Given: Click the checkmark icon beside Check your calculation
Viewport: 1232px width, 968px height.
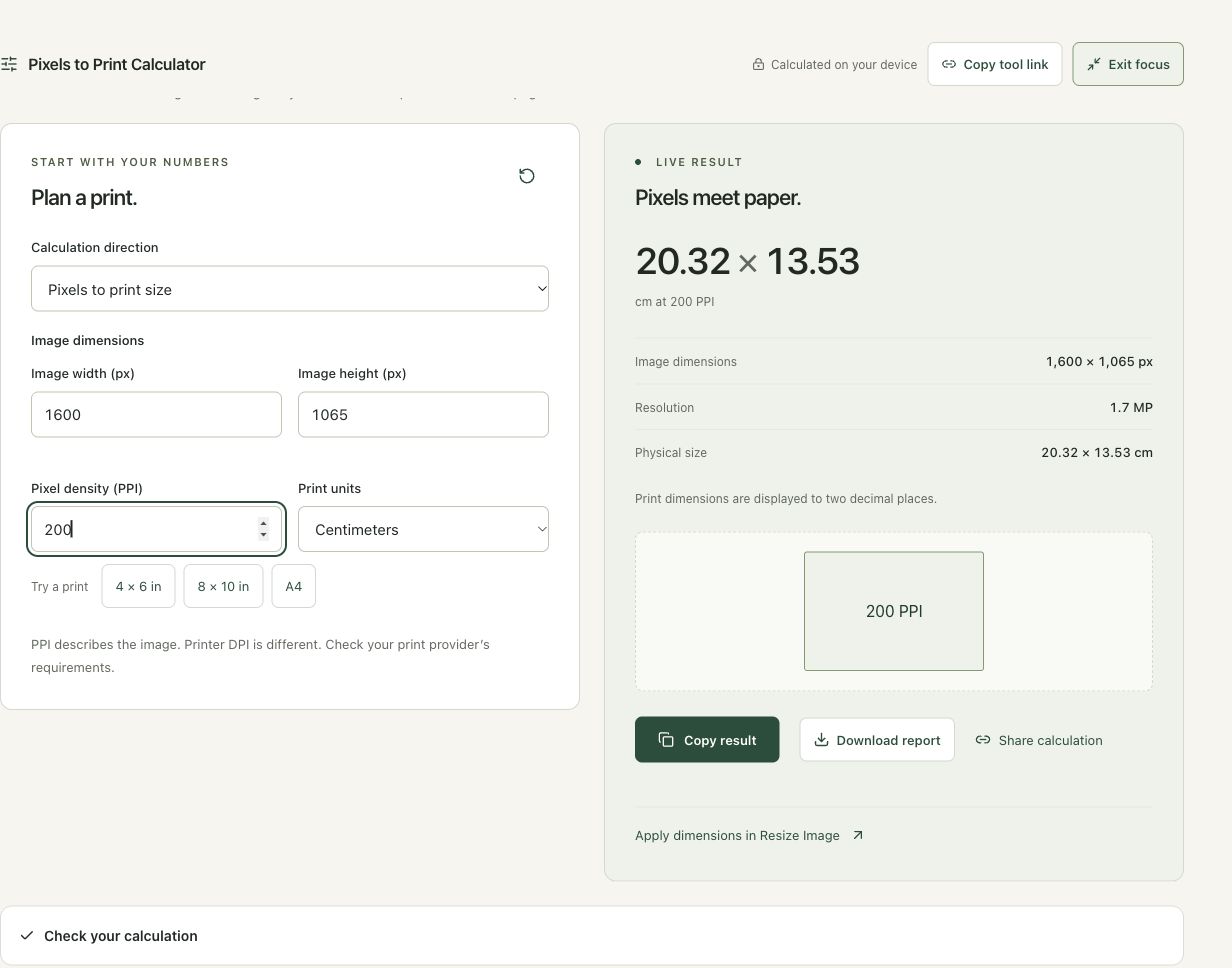Looking at the screenshot, I should [27, 936].
